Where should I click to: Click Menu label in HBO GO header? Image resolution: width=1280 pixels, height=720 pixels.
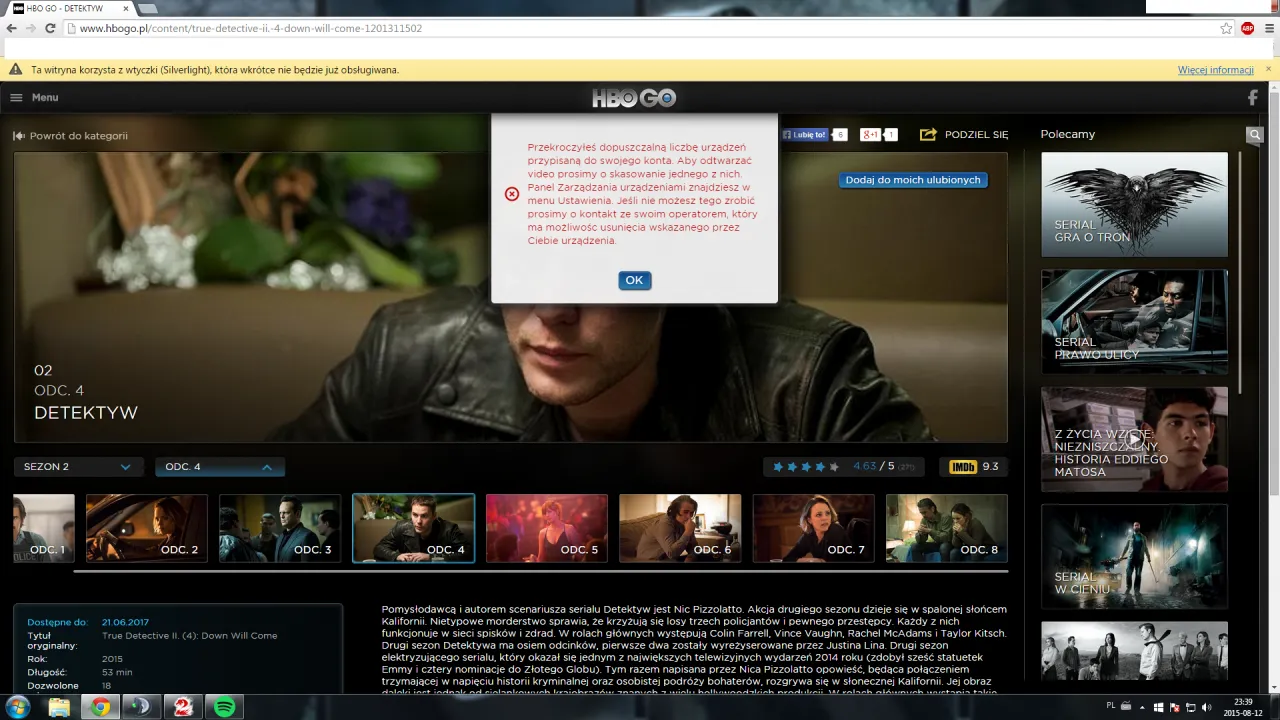click(45, 98)
